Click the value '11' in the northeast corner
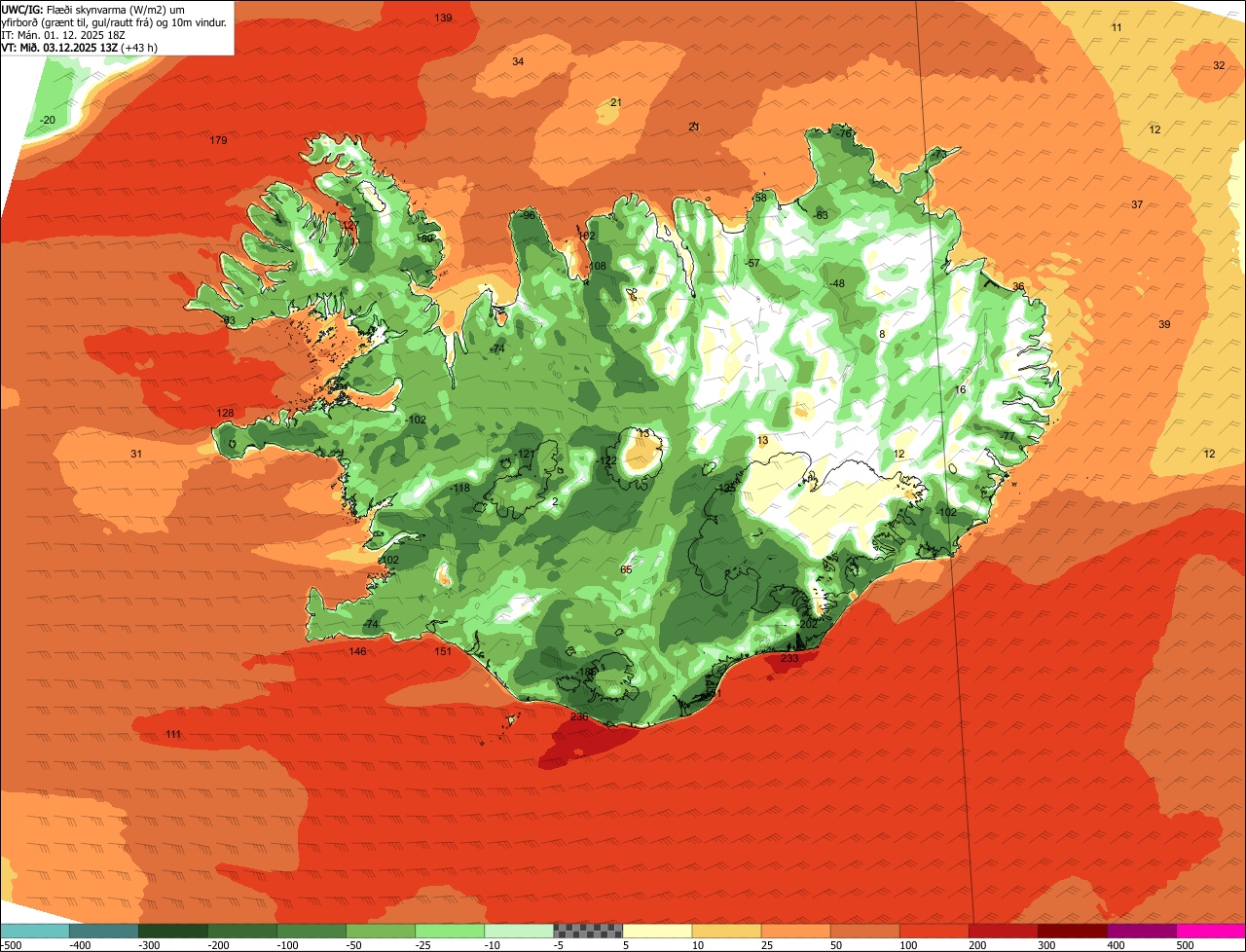1246x952 pixels. click(x=1117, y=28)
